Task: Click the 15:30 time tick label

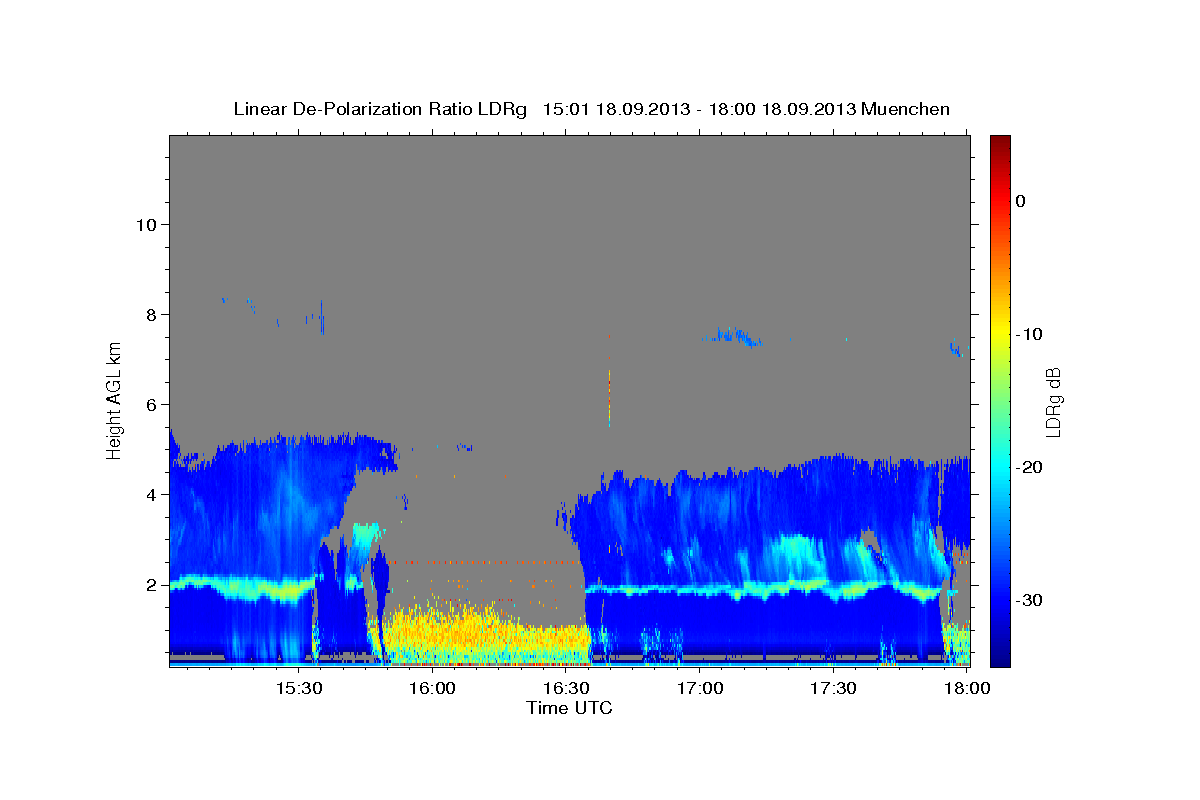Action: coord(298,689)
